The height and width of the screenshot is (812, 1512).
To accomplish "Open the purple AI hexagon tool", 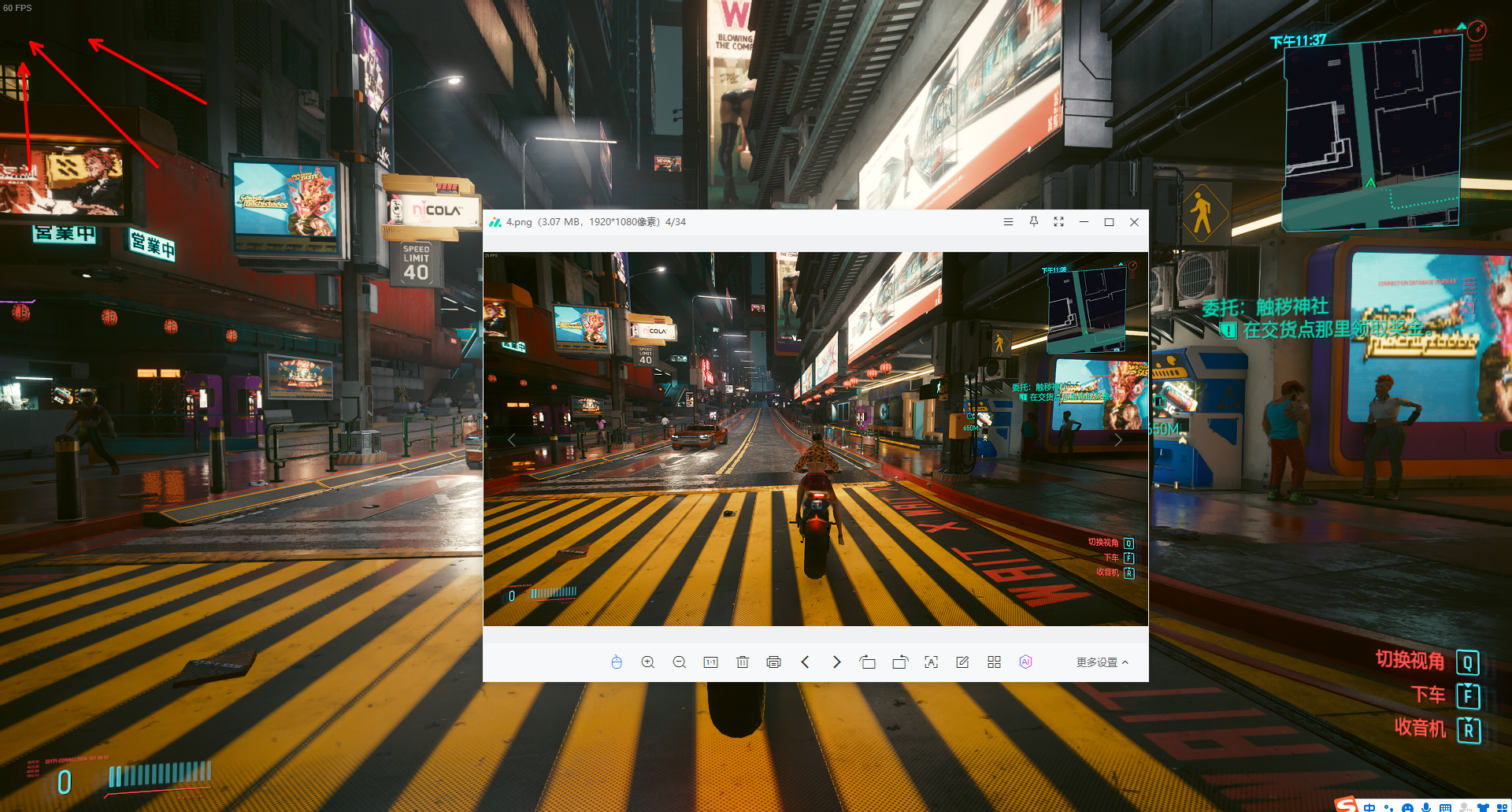I will point(1025,662).
